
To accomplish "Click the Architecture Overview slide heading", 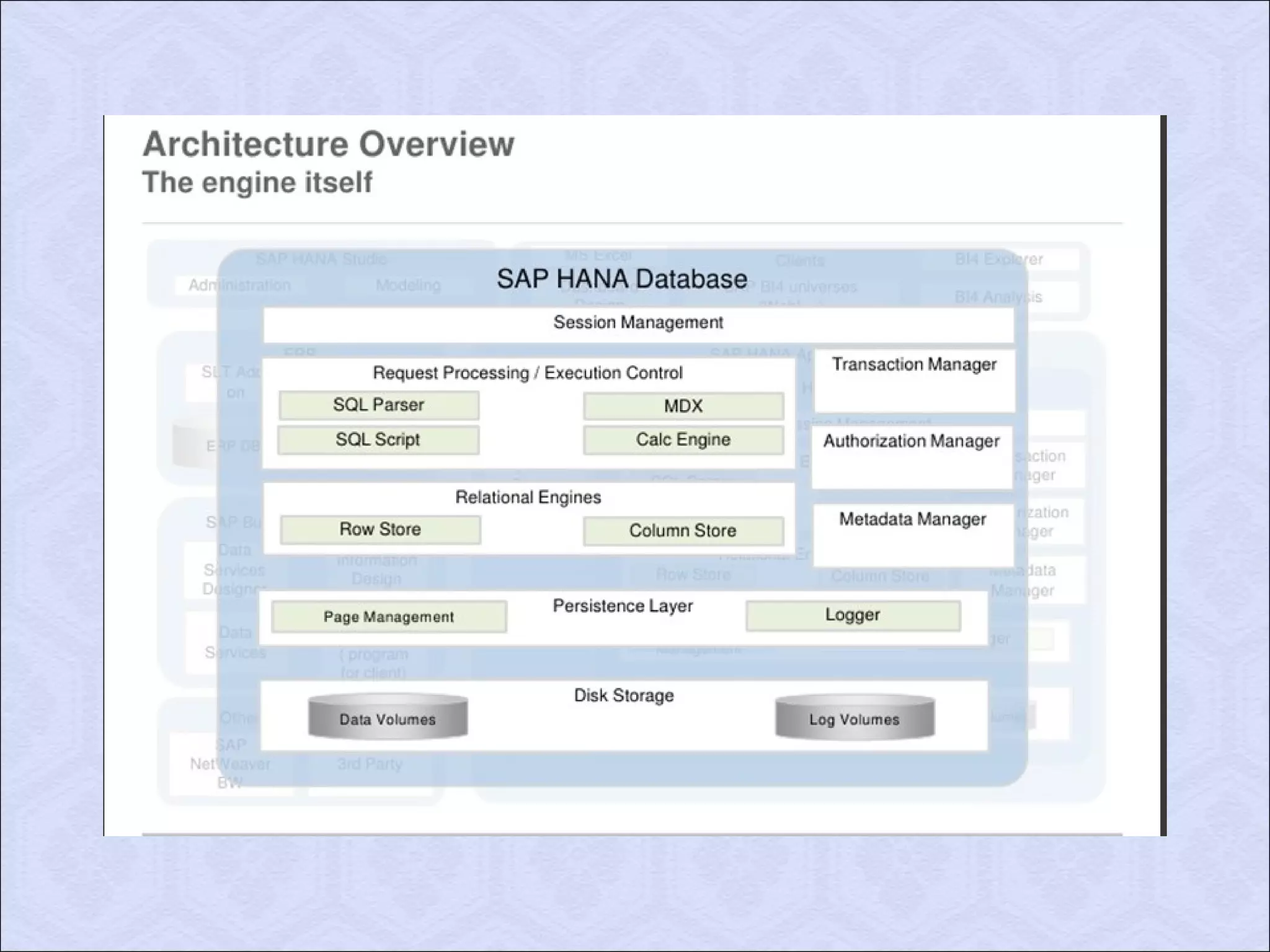I will tap(329, 144).
